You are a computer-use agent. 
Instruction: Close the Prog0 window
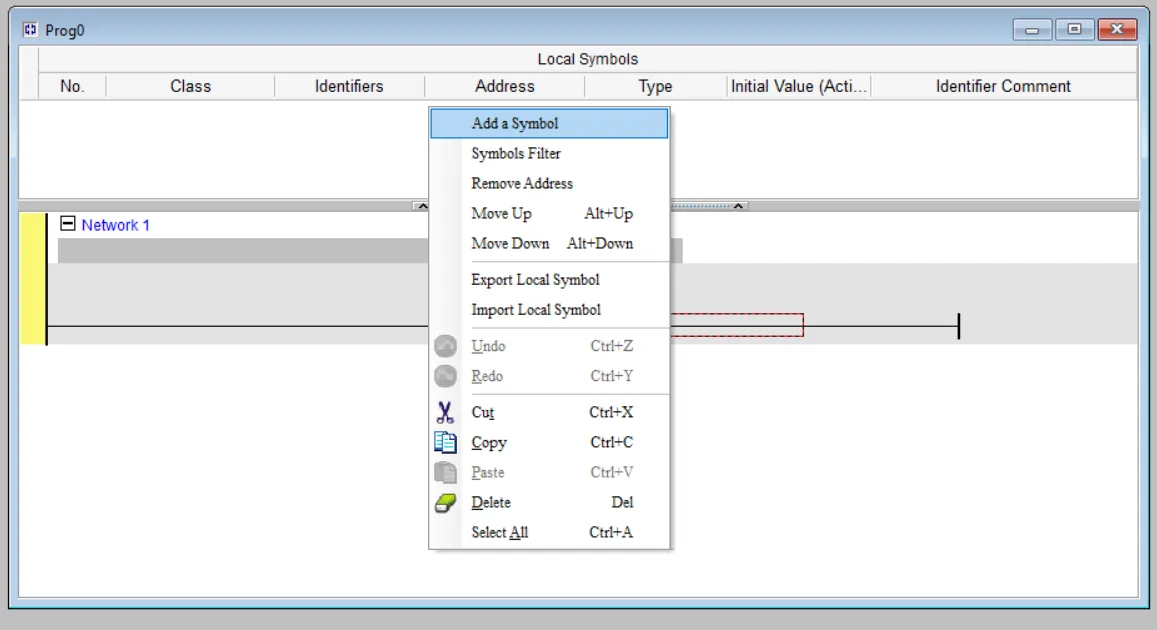tap(1117, 30)
